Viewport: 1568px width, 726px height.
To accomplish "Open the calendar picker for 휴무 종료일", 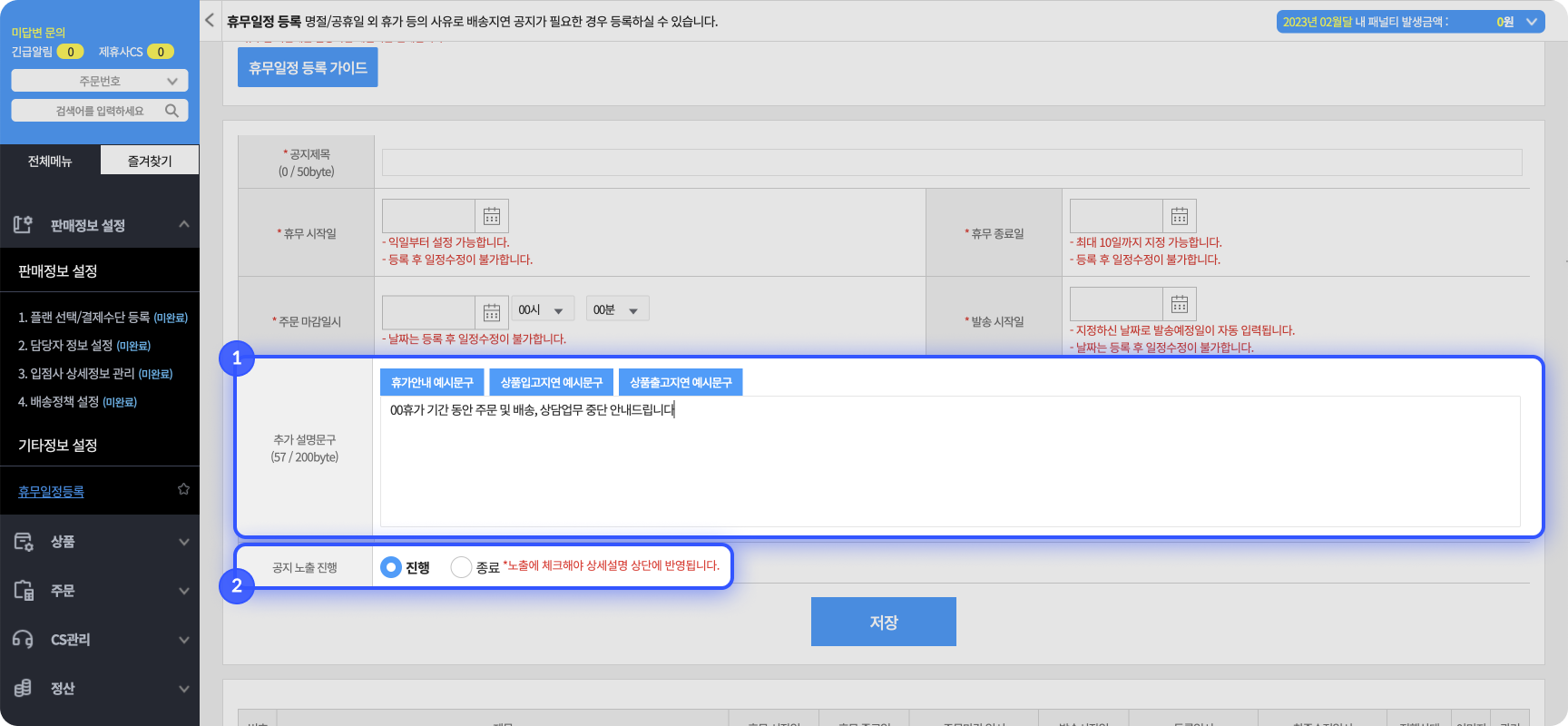I will (1179, 216).
